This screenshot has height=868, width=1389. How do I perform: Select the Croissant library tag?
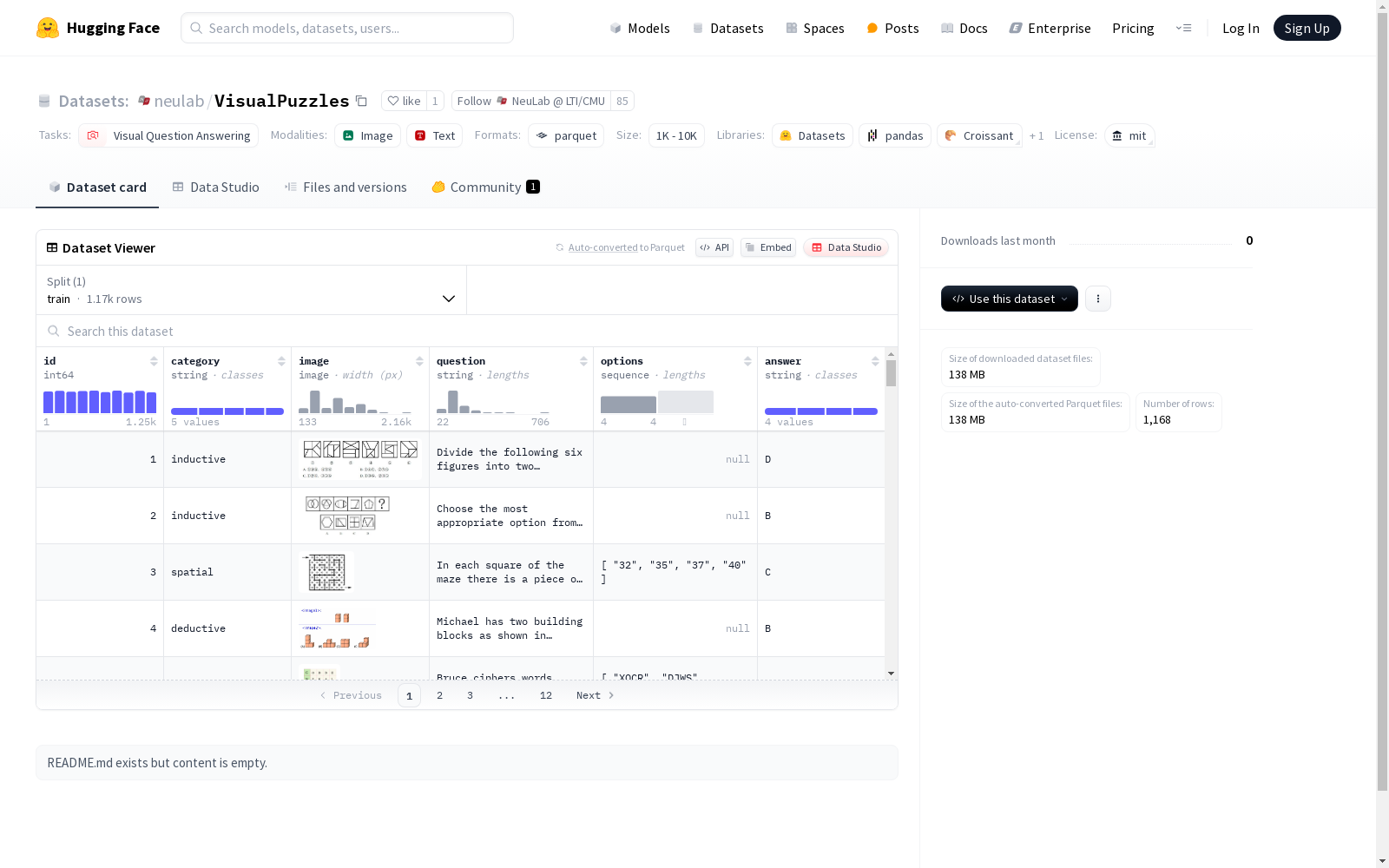pyautogui.click(x=979, y=135)
